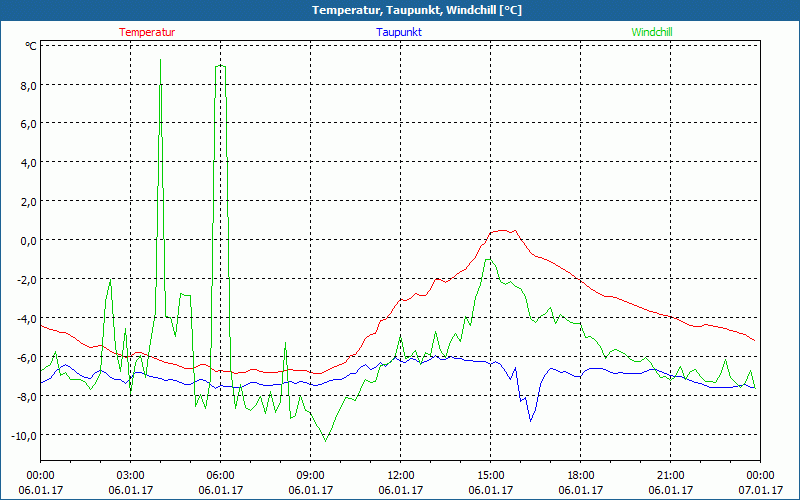Click the 4,0 y-axis value

pyautogui.click(x=29, y=162)
